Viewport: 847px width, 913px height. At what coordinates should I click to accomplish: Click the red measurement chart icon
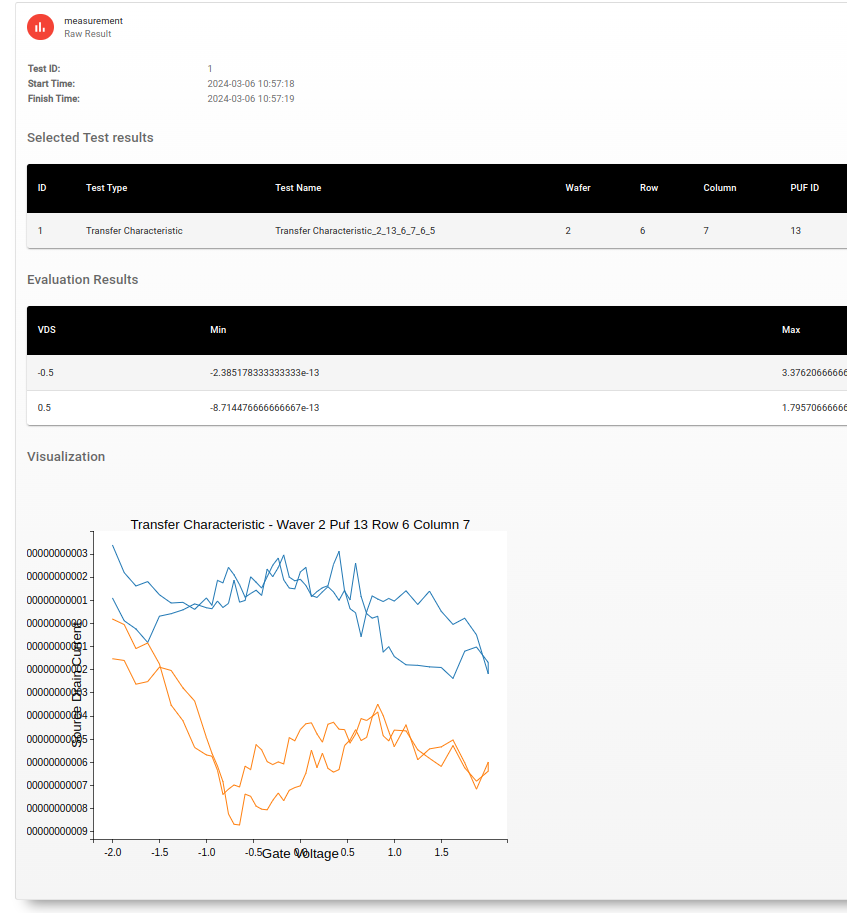(x=40, y=27)
